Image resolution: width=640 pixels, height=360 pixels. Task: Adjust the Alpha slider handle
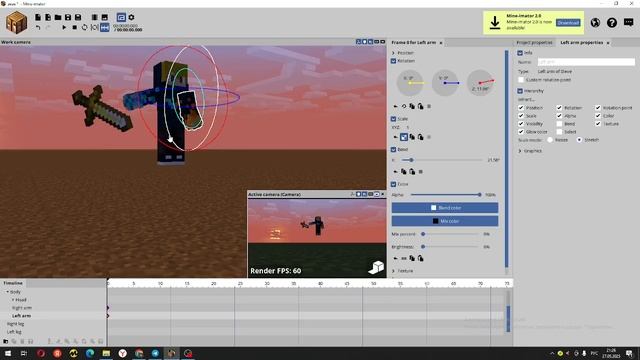(x=480, y=195)
